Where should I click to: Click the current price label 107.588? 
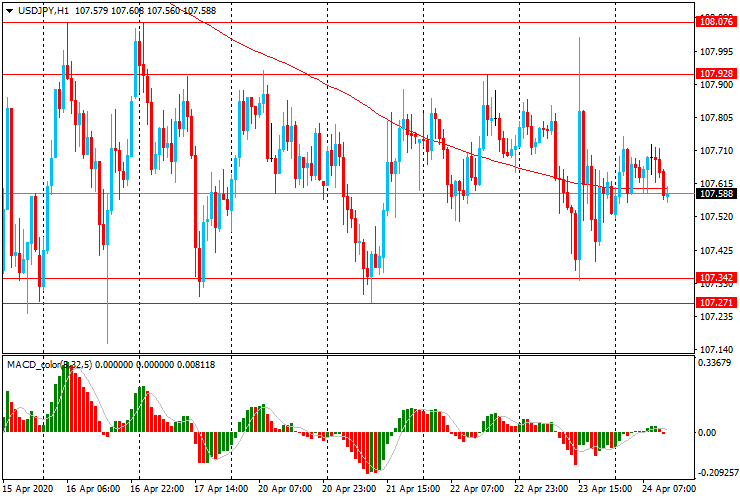pos(716,194)
